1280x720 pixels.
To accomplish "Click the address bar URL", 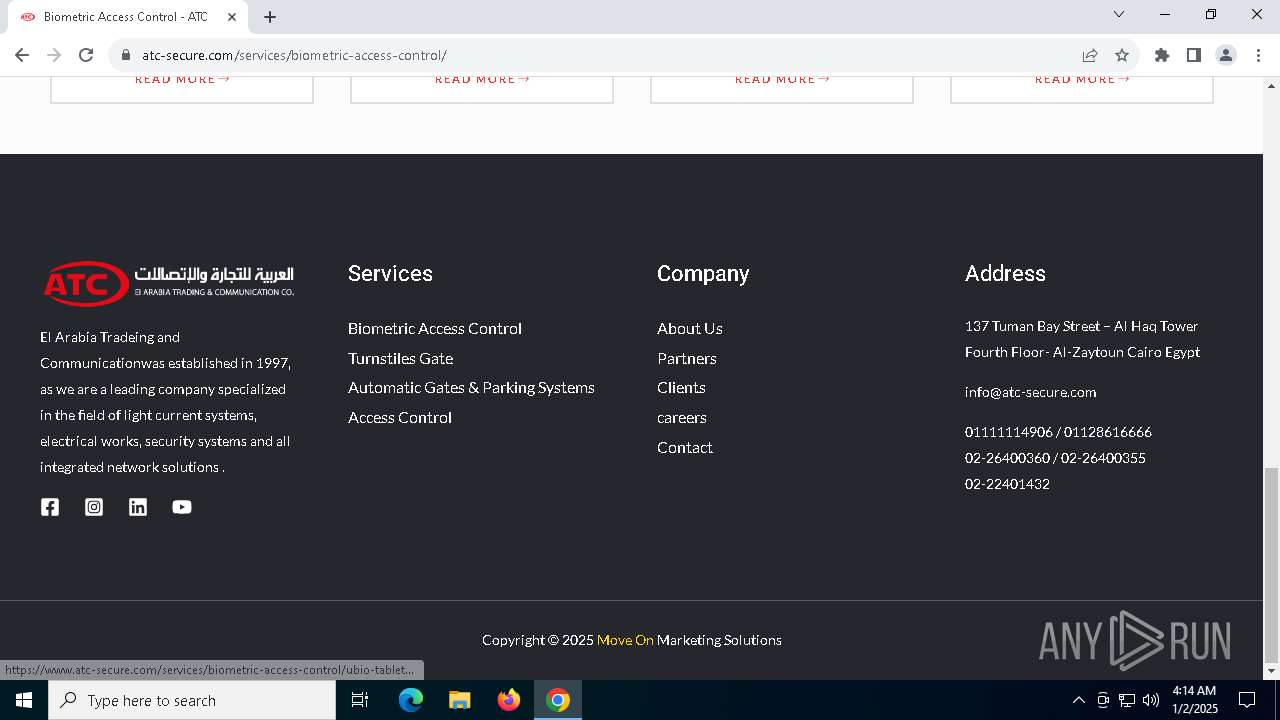I will pos(294,55).
